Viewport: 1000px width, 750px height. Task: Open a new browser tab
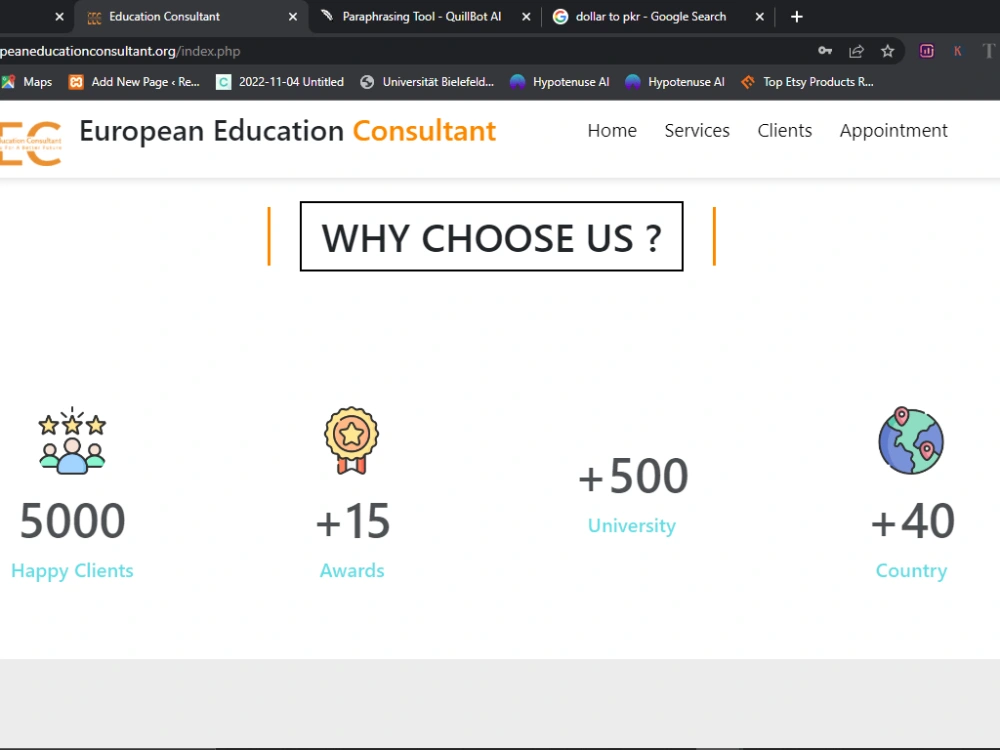(x=797, y=17)
